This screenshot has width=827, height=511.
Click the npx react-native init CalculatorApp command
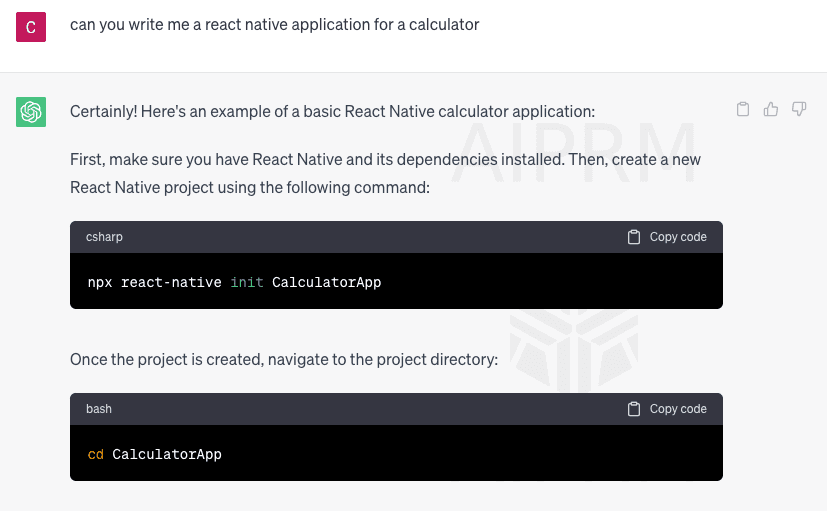coord(234,283)
